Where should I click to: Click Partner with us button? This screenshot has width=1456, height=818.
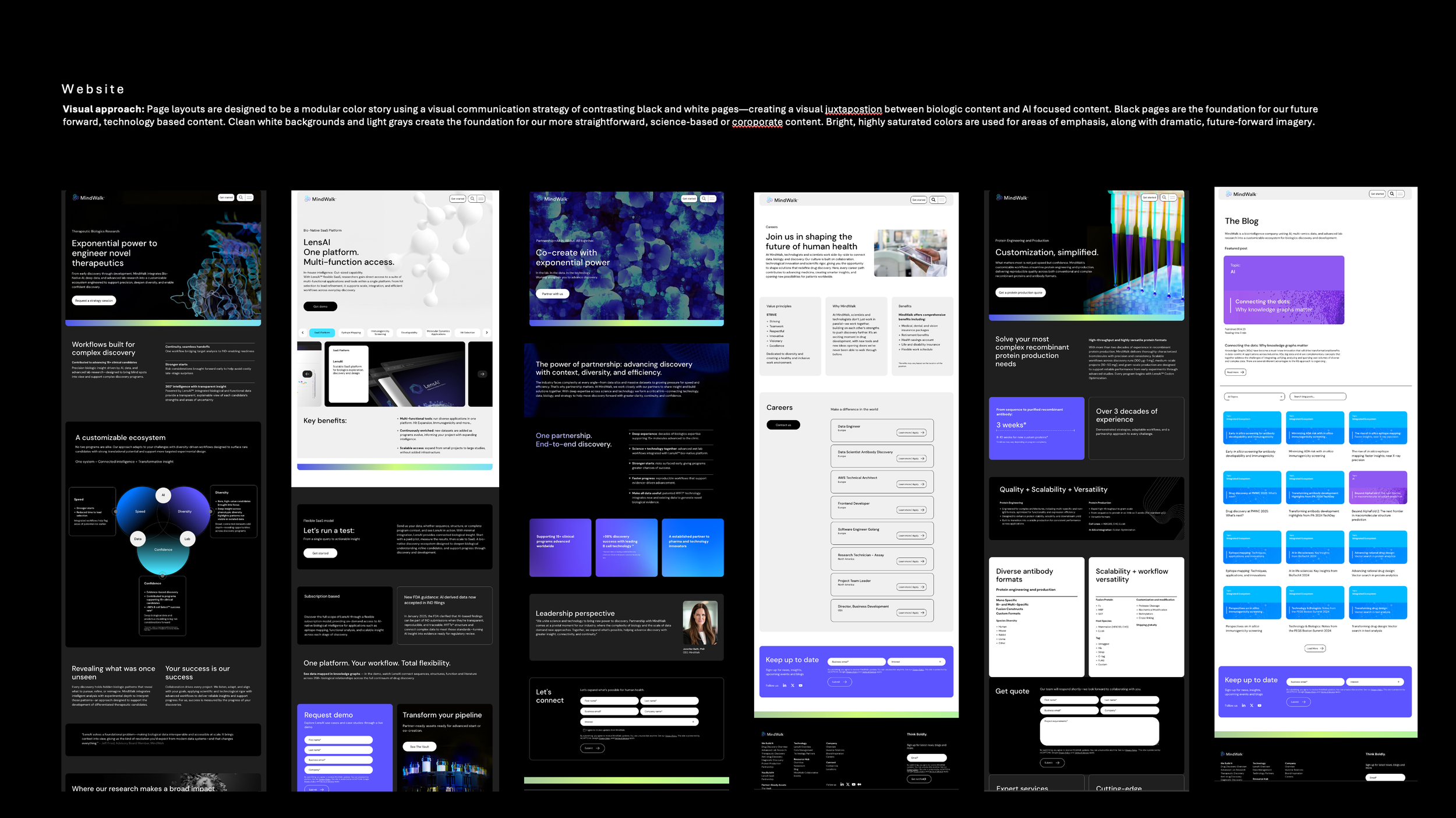click(553, 294)
